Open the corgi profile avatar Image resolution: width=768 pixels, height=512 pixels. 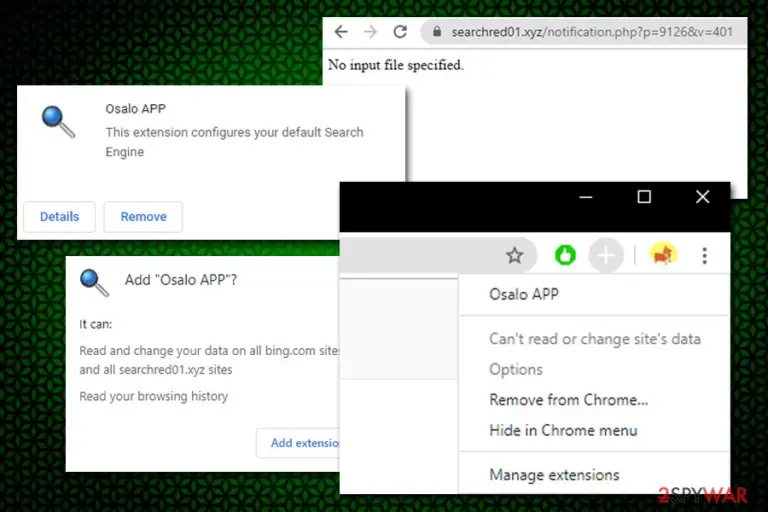663,255
